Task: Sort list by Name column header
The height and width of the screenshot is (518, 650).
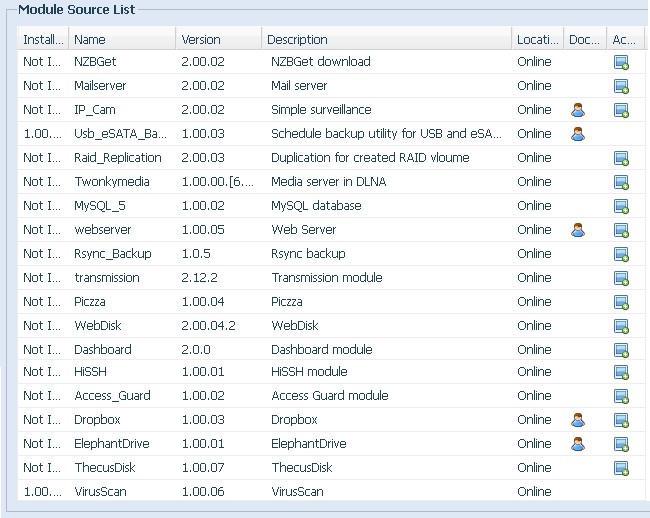Action: 122,39
